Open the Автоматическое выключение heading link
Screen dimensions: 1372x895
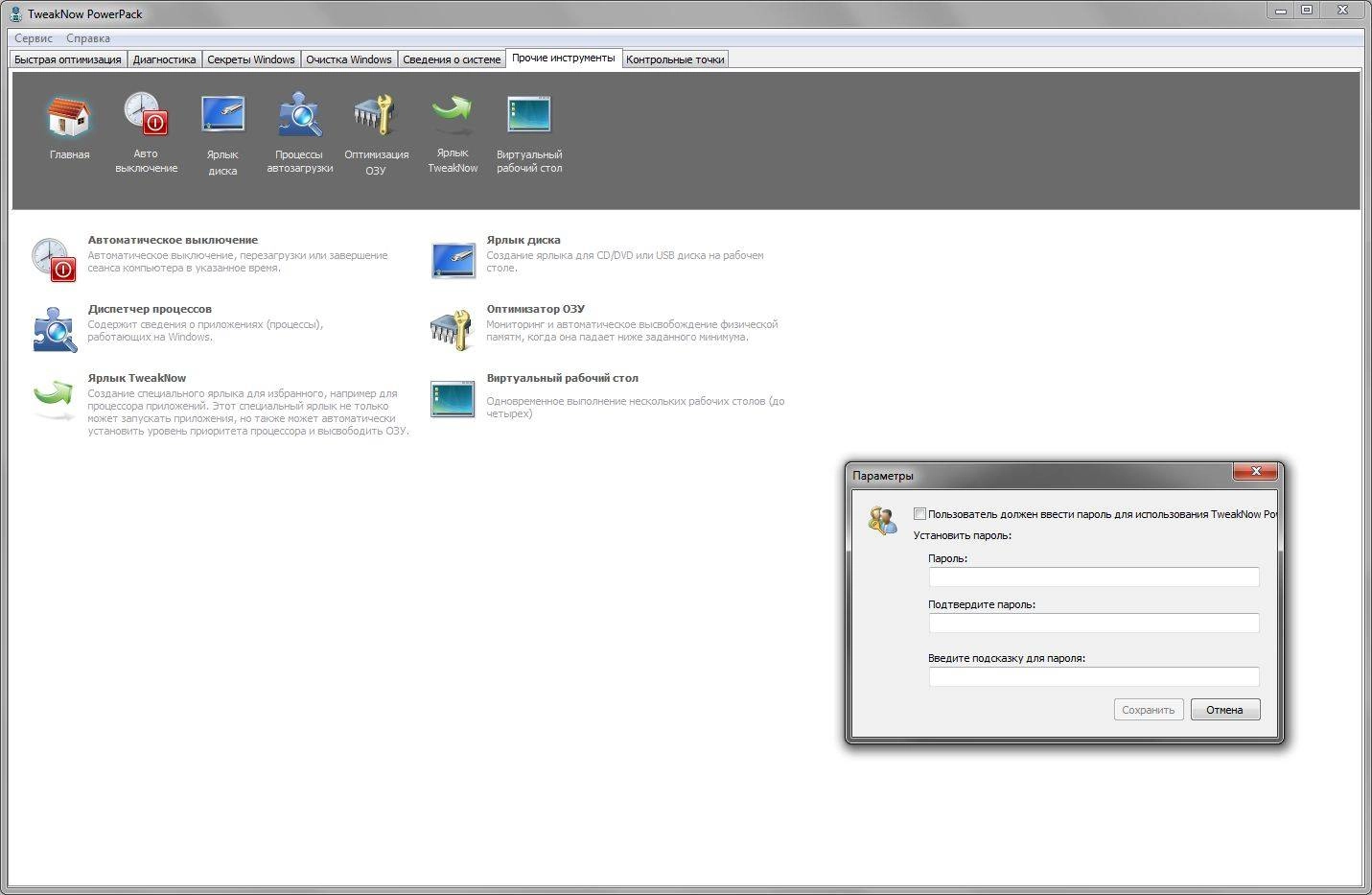173,240
